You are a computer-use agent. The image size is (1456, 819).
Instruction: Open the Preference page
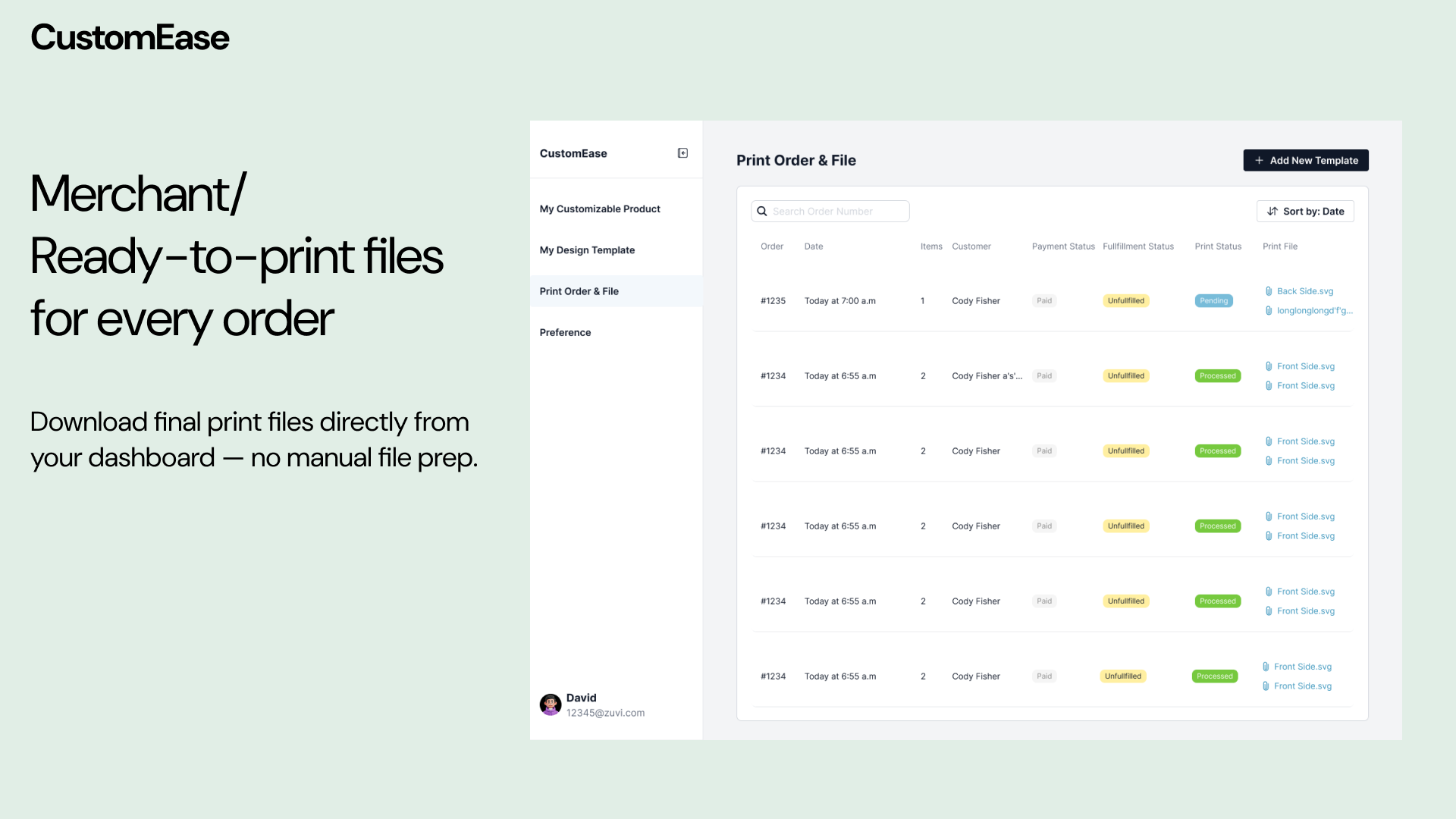565,332
